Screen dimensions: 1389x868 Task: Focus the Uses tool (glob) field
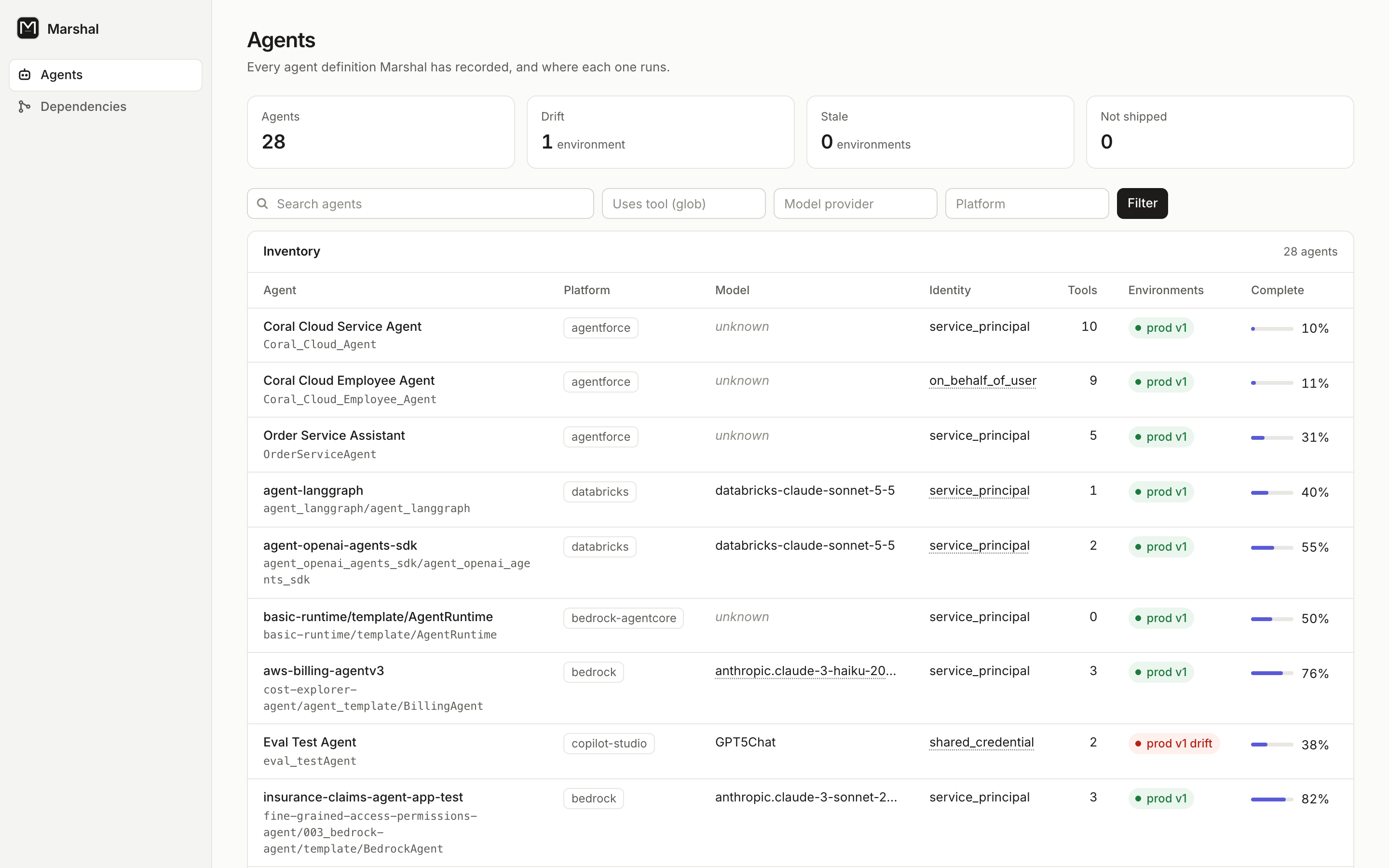click(683, 204)
